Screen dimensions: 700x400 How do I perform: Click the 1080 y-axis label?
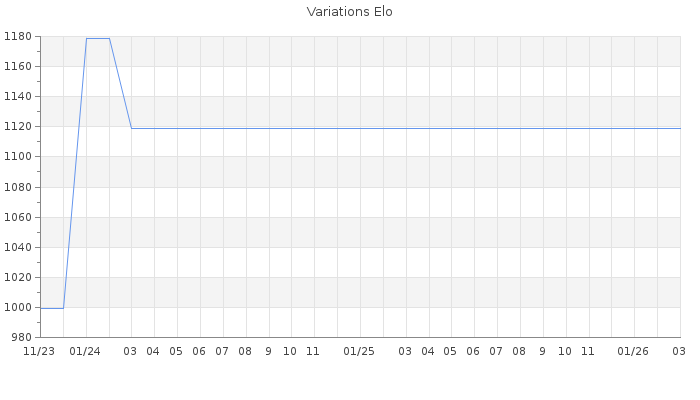[19, 187]
